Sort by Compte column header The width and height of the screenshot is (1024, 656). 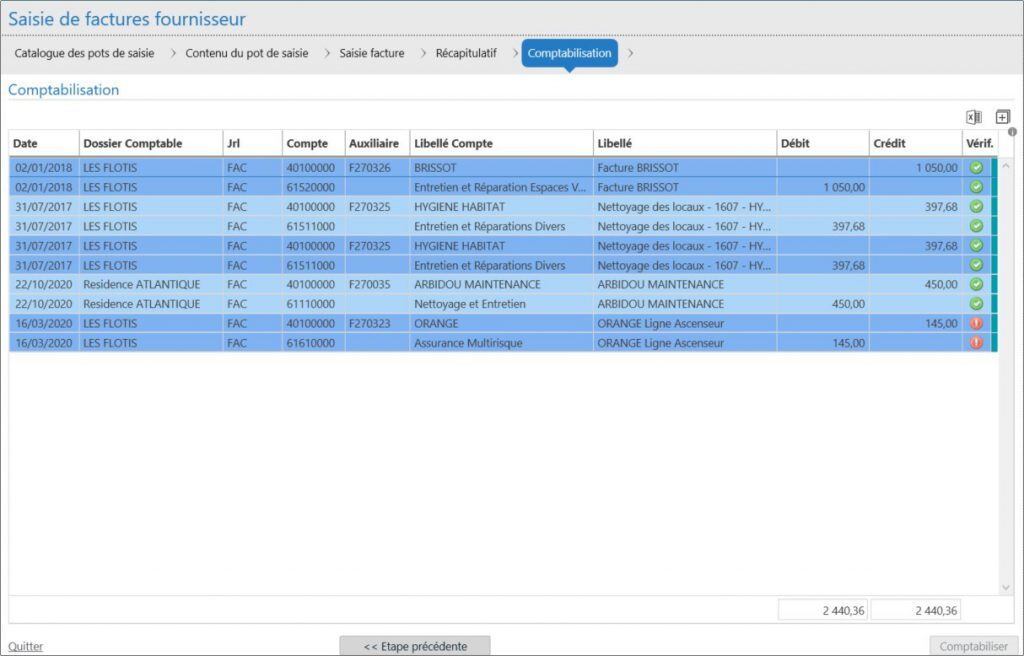click(x=313, y=143)
